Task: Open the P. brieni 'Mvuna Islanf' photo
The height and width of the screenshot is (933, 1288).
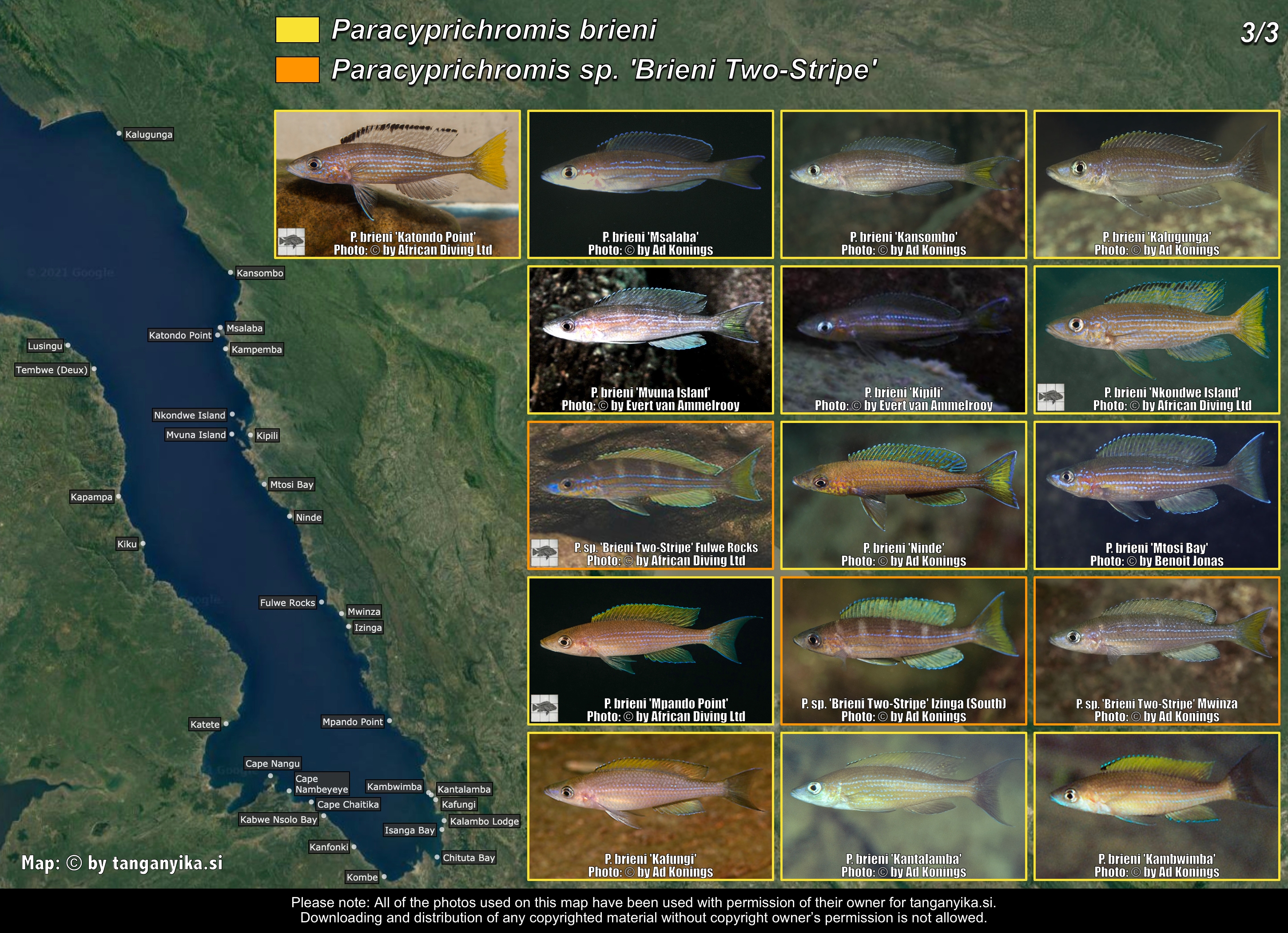Action: (x=650, y=340)
